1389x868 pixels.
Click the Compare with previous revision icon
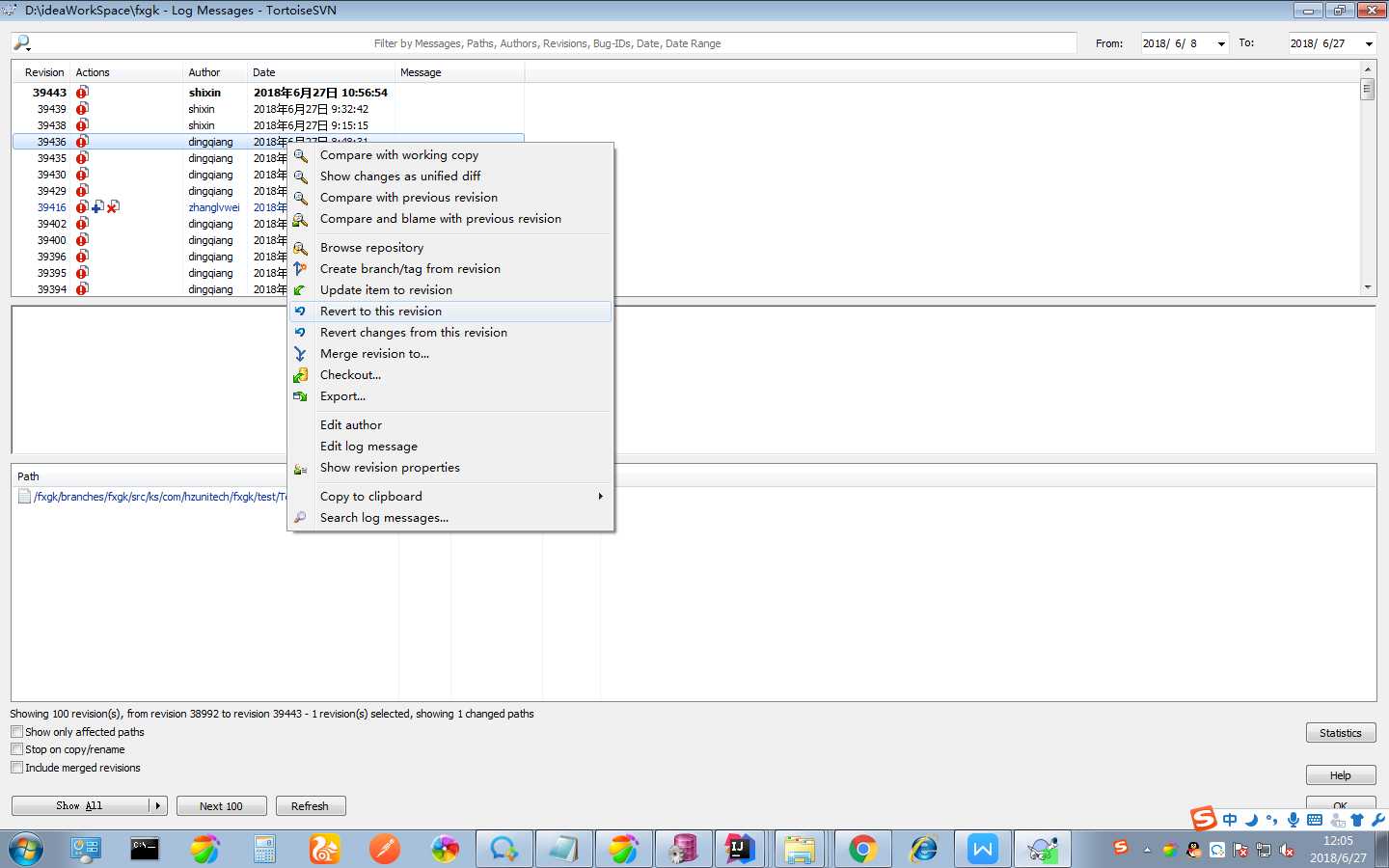click(x=301, y=198)
